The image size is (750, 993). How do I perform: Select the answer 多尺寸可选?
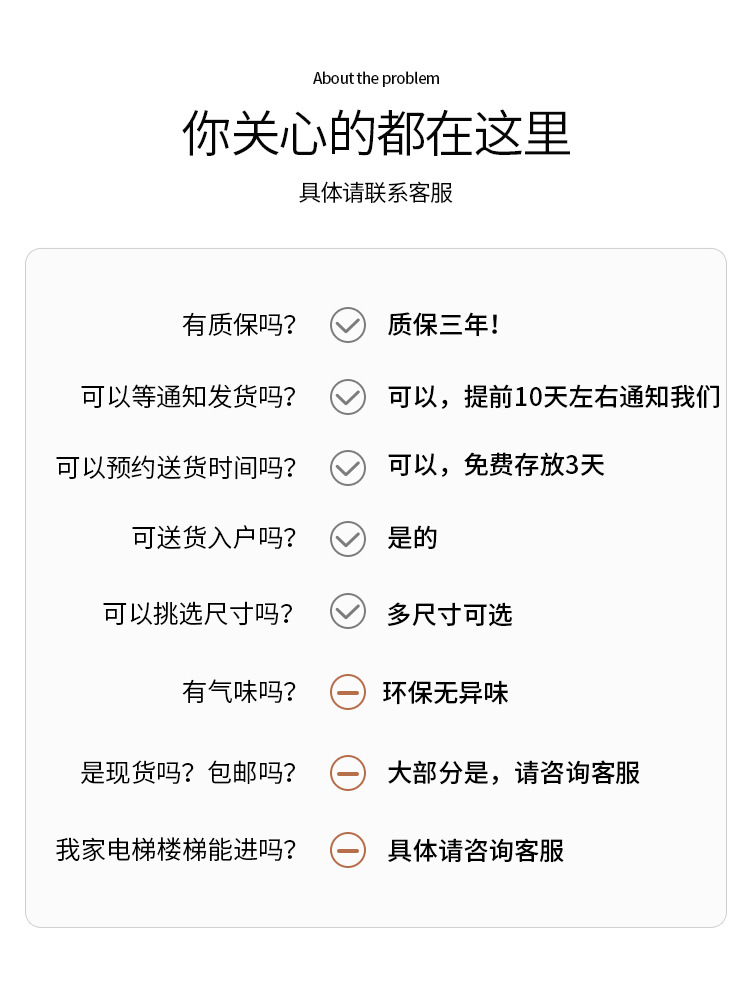point(450,614)
